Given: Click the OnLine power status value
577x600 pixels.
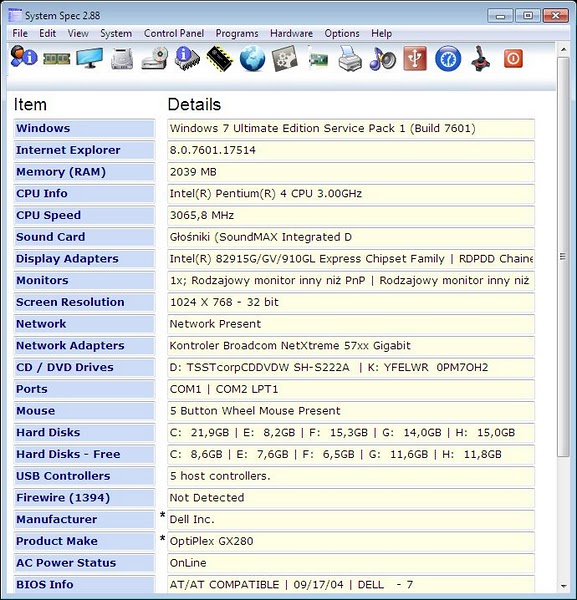Looking at the screenshot, I should 351,563.
